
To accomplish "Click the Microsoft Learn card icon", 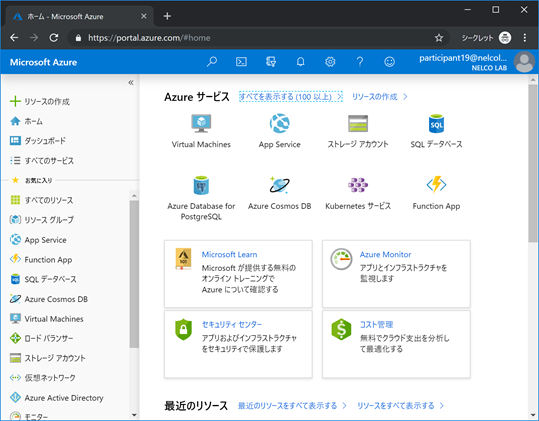I will (183, 259).
